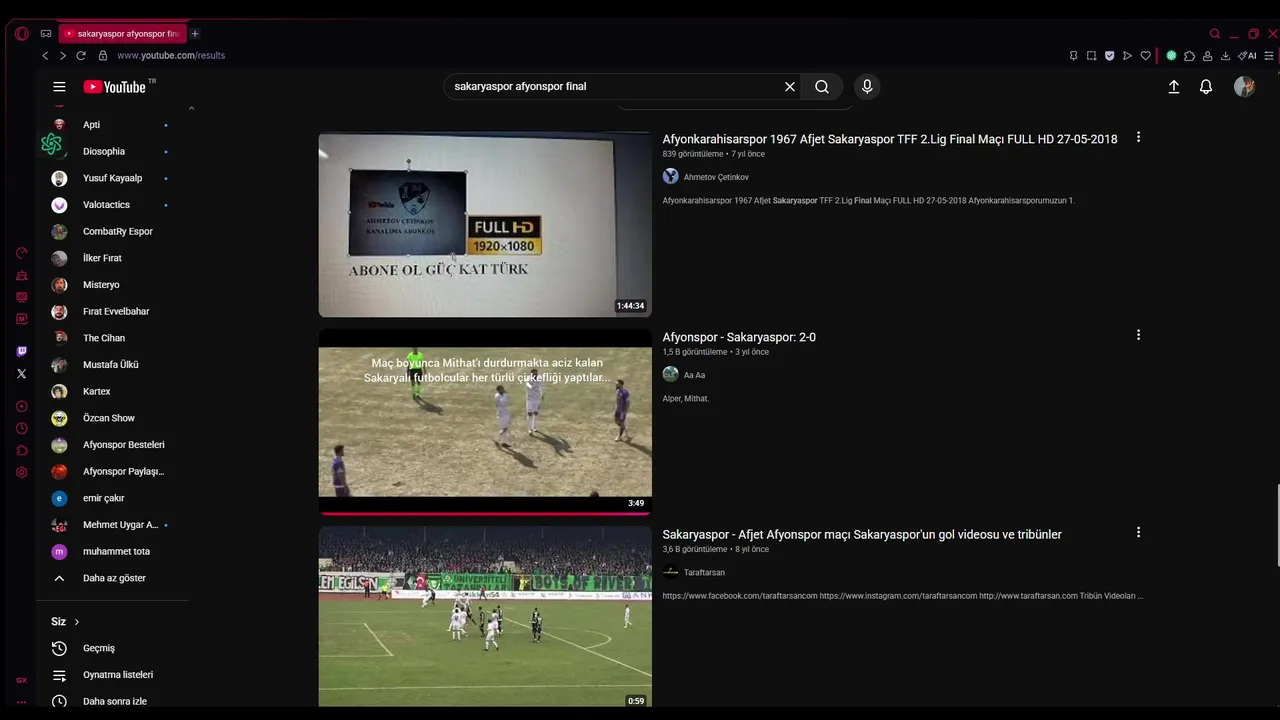Viewport: 1280px width, 720px height.
Task: Open the site security padlock info
Action: click(x=102, y=56)
